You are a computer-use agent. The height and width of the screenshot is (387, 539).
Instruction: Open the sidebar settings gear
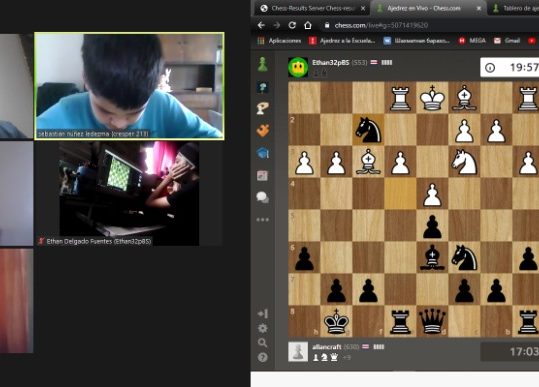pyautogui.click(x=263, y=328)
